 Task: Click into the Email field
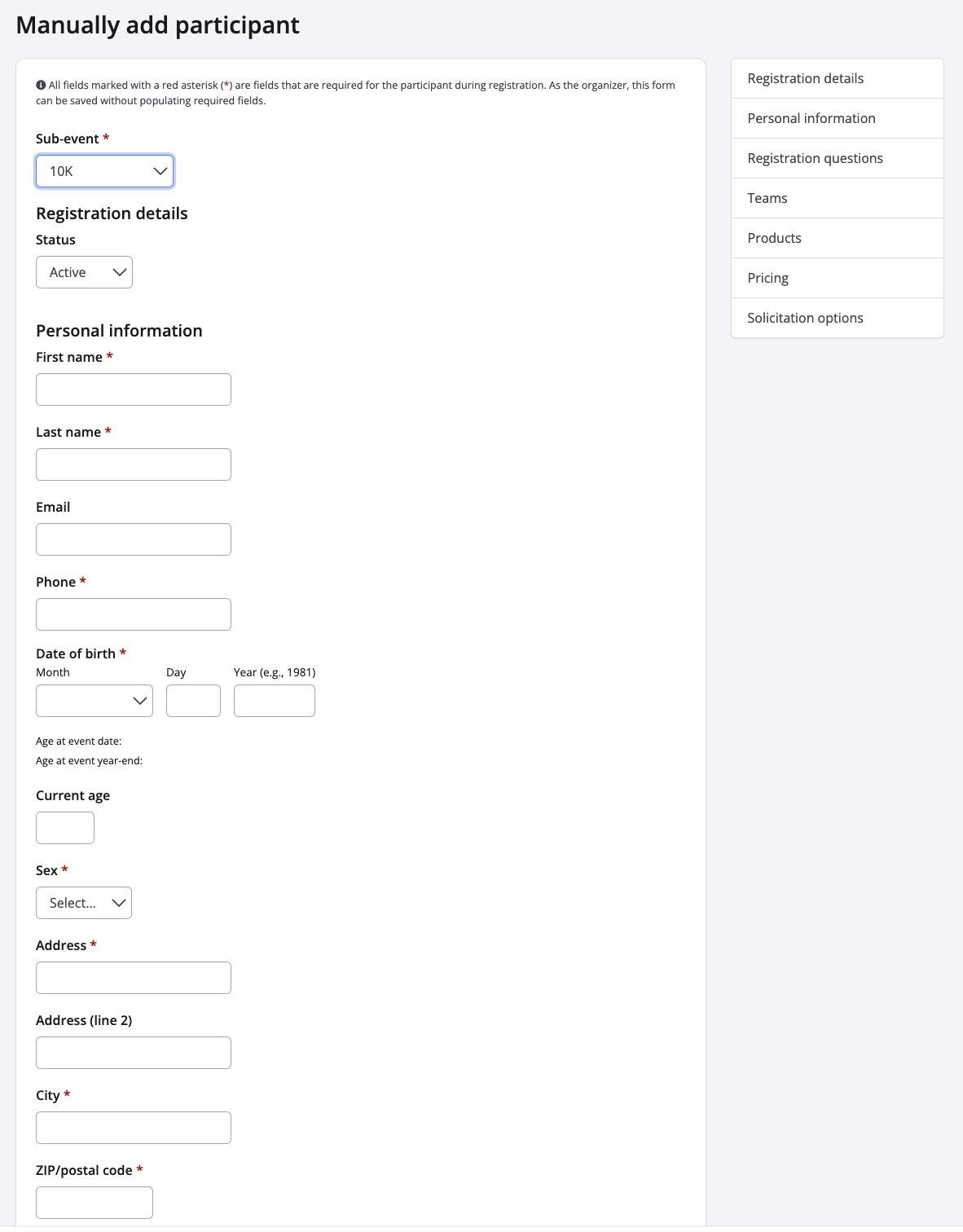[134, 539]
